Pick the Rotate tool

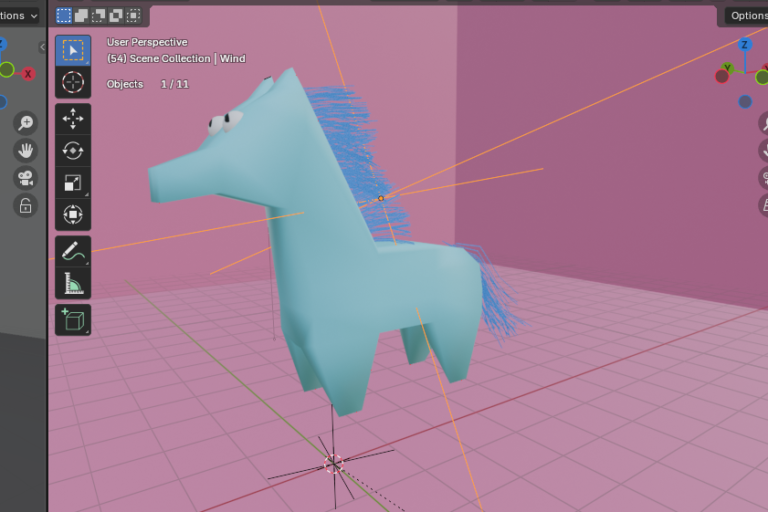(x=73, y=151)
